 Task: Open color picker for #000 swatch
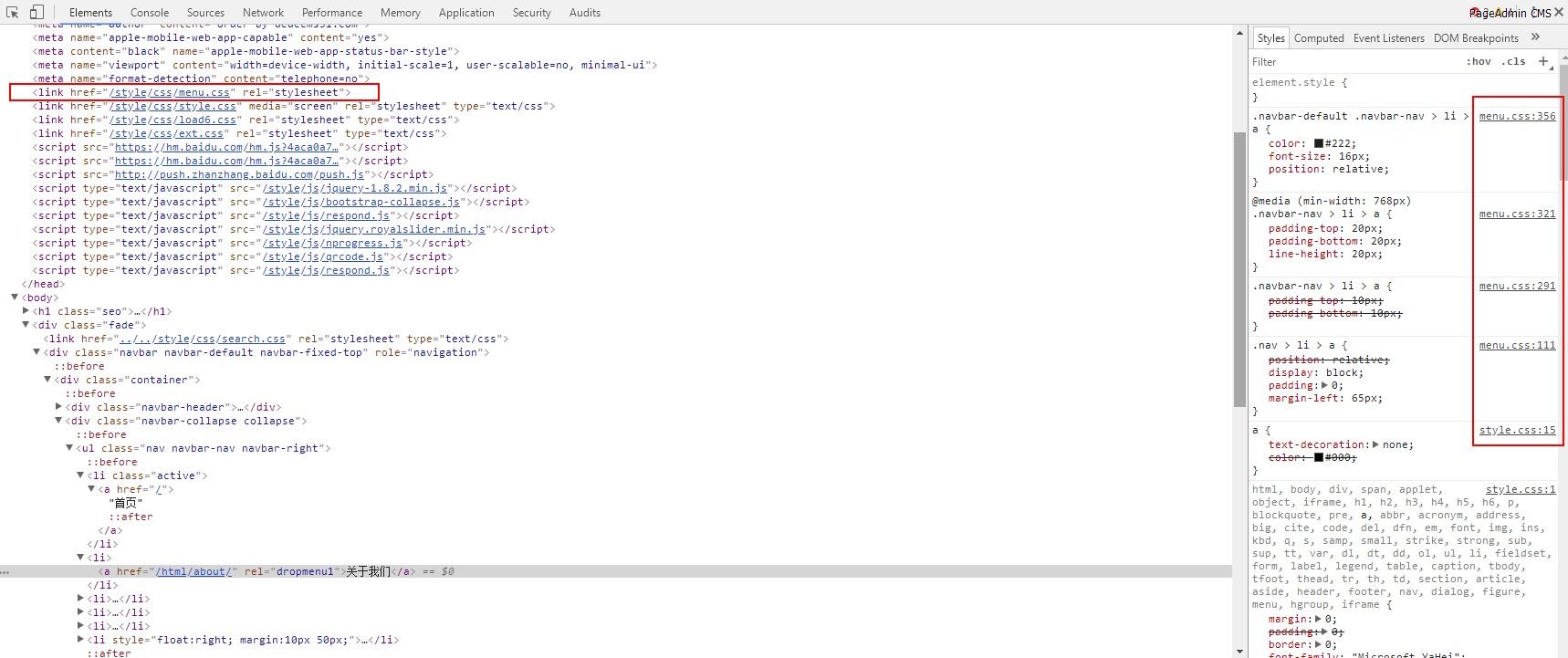(1319, 457)
